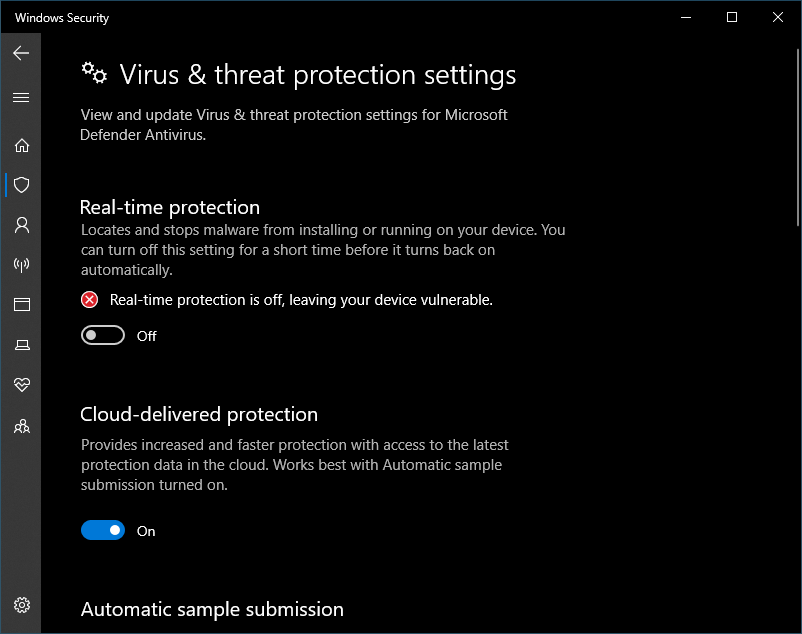Open Account protection person icon
Screen dimensions: 802x634
[21, 225]
